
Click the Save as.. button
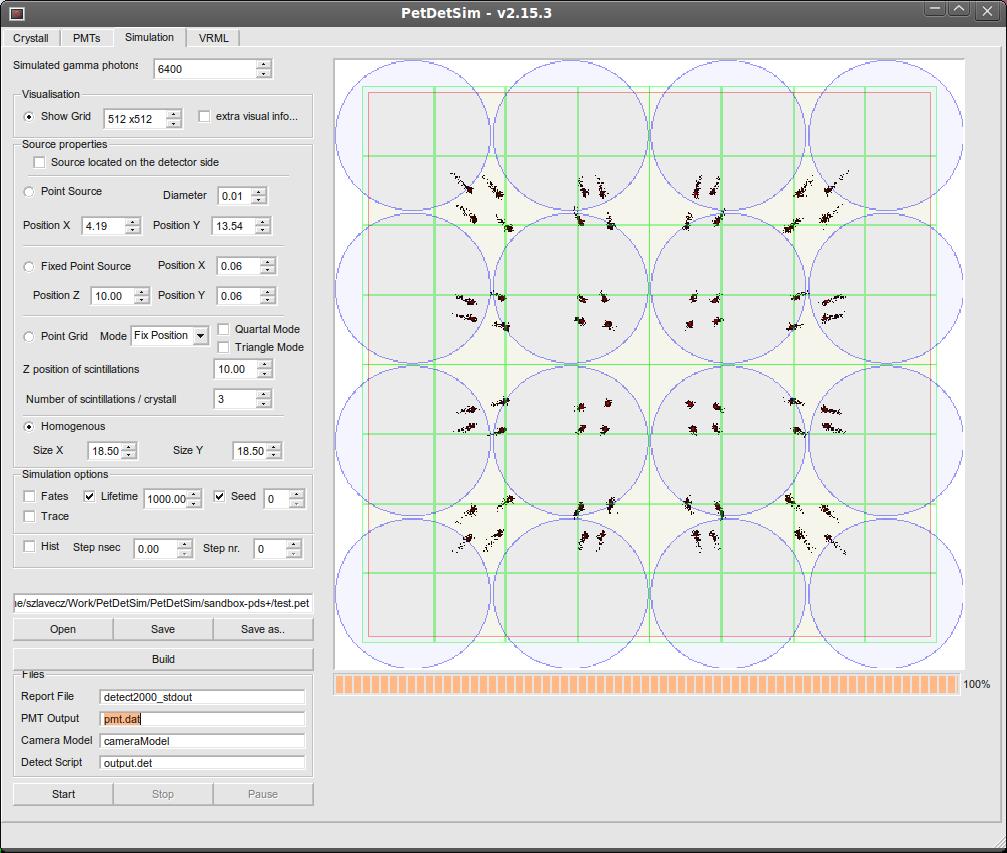pyautogui.click(x=263, y=629)
